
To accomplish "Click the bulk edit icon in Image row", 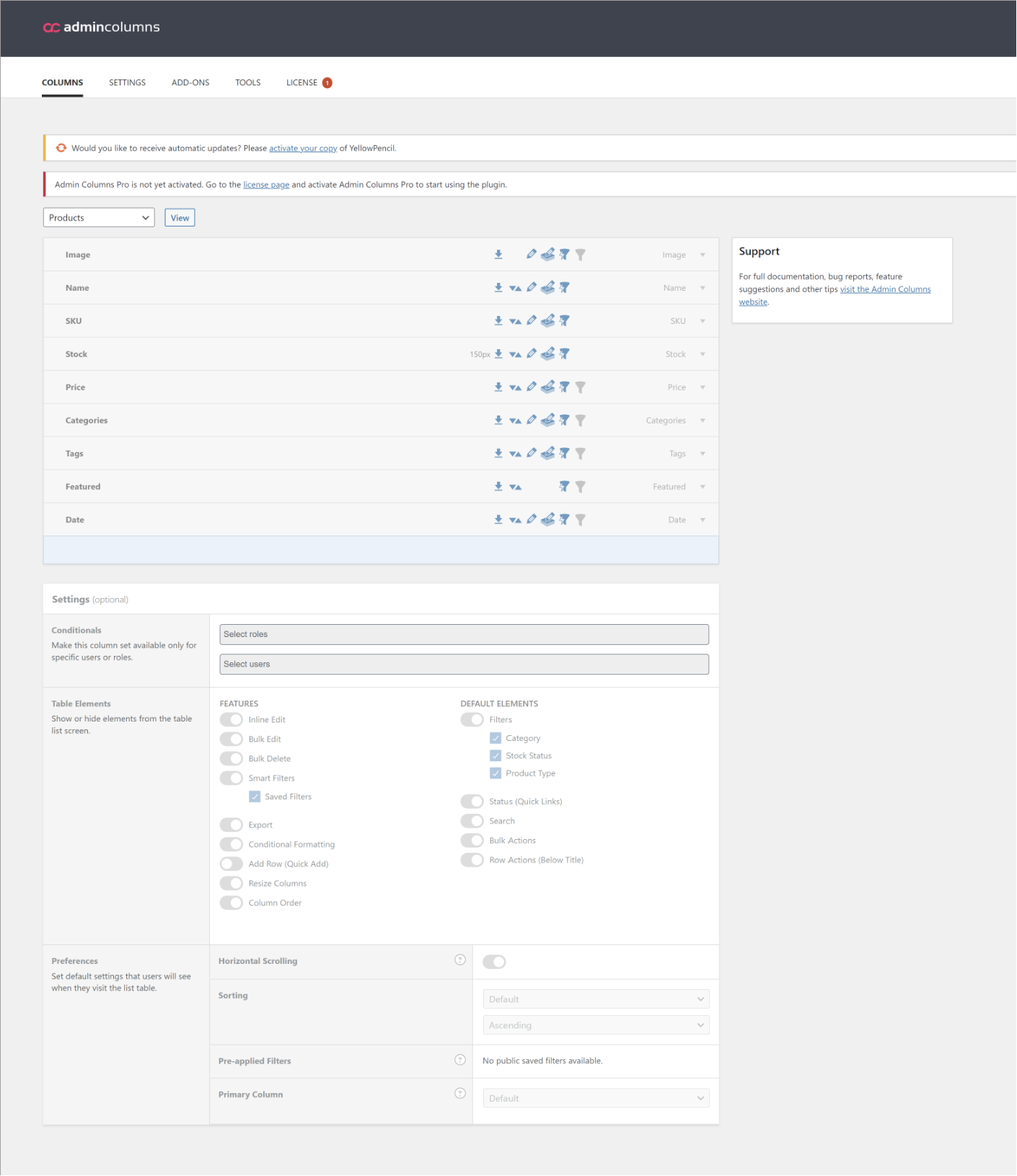I will point(548,254).
